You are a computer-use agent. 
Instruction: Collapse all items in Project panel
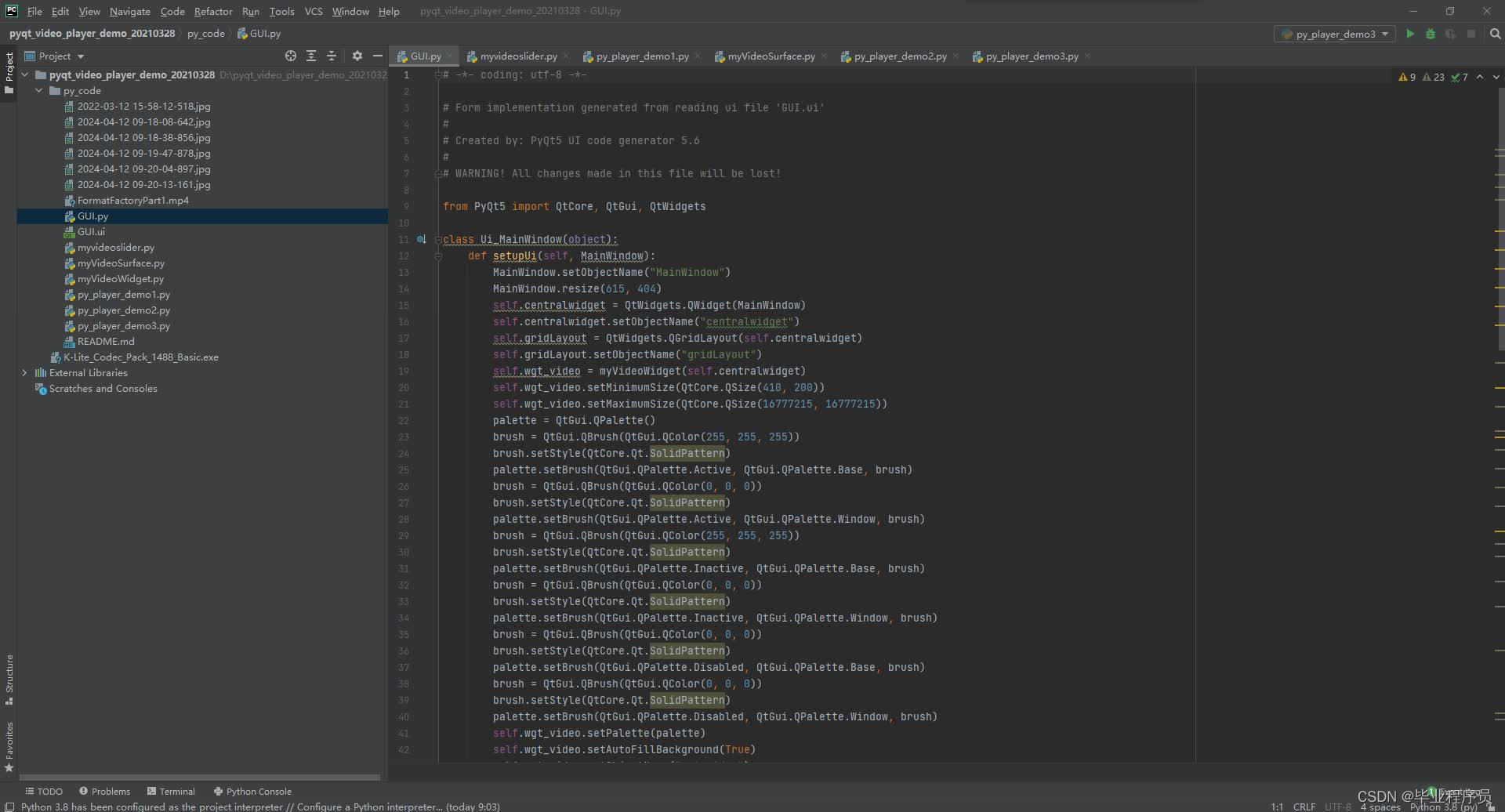pyautogui.click(x=332, y=56)
